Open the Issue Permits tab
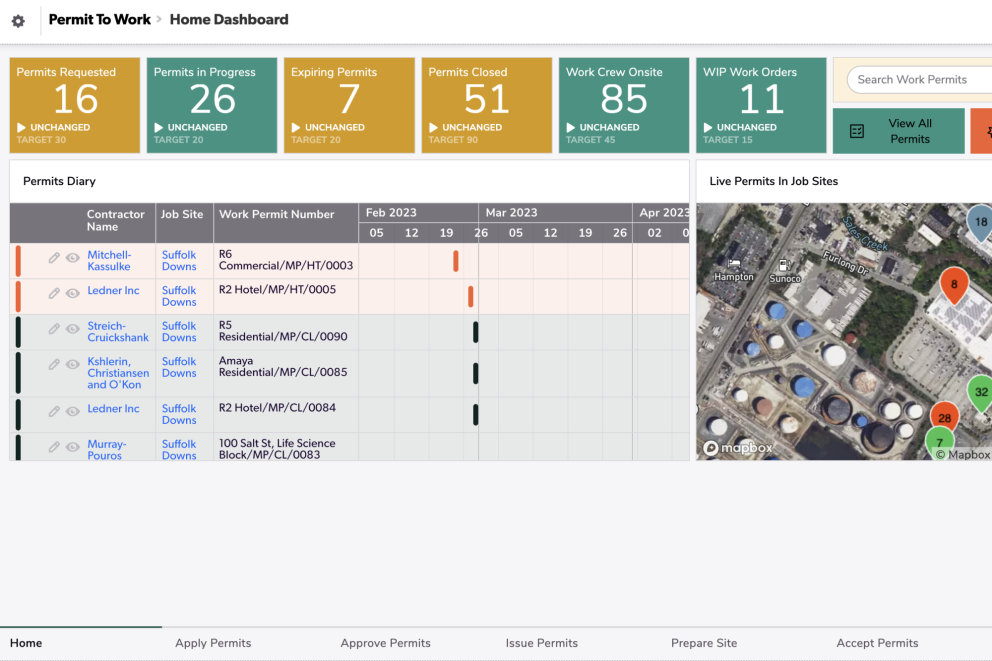This screenshot has width=992, height=661. pyautogui.click(x=541, y=643)
